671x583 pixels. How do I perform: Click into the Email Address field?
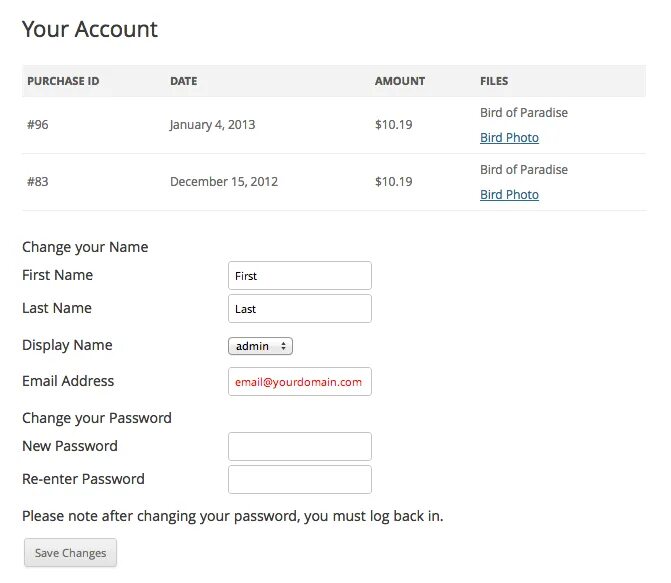(x=299, y=382)
